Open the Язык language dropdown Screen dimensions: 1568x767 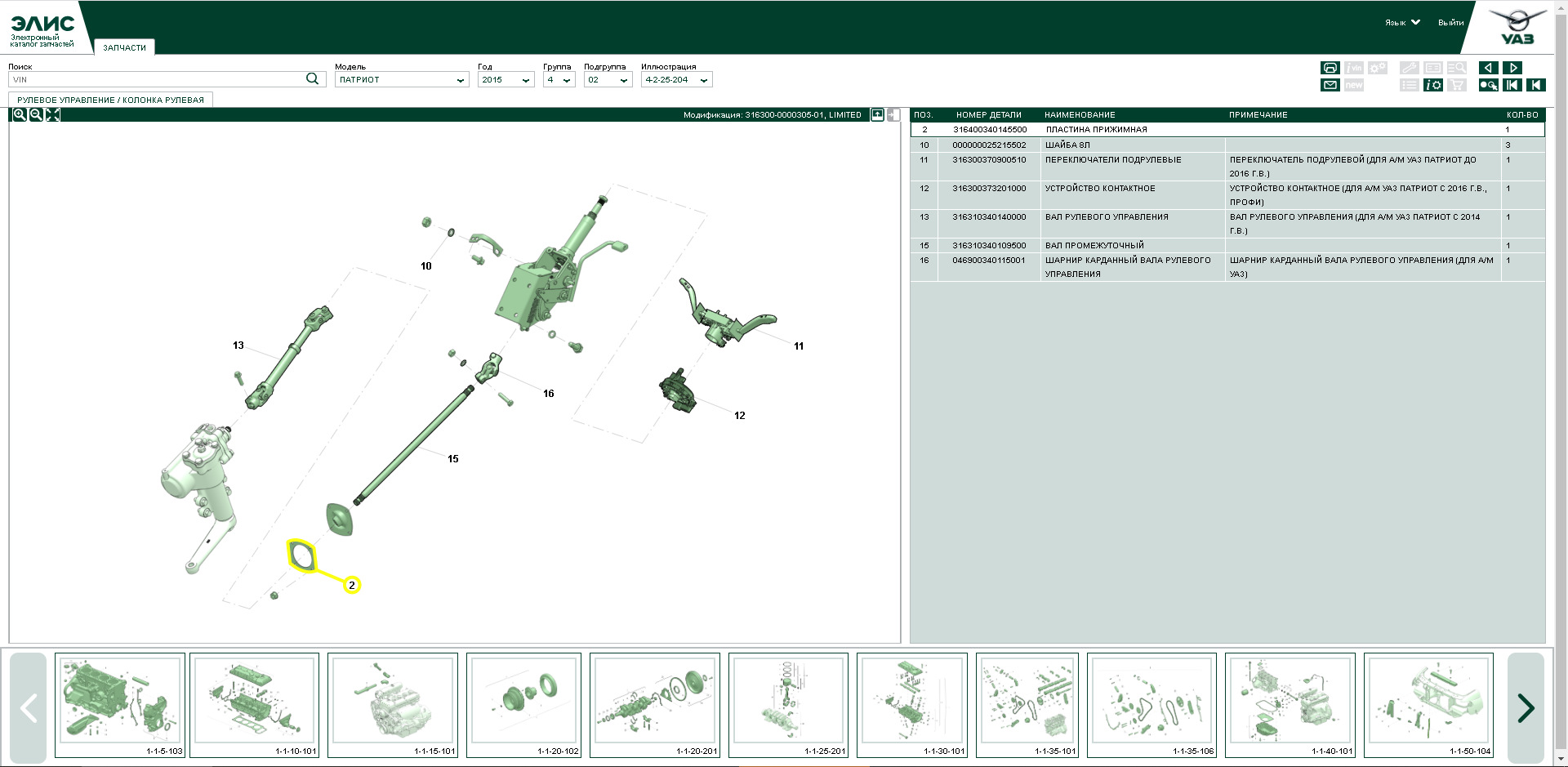pyautogui.click(x=1402, y=23)
